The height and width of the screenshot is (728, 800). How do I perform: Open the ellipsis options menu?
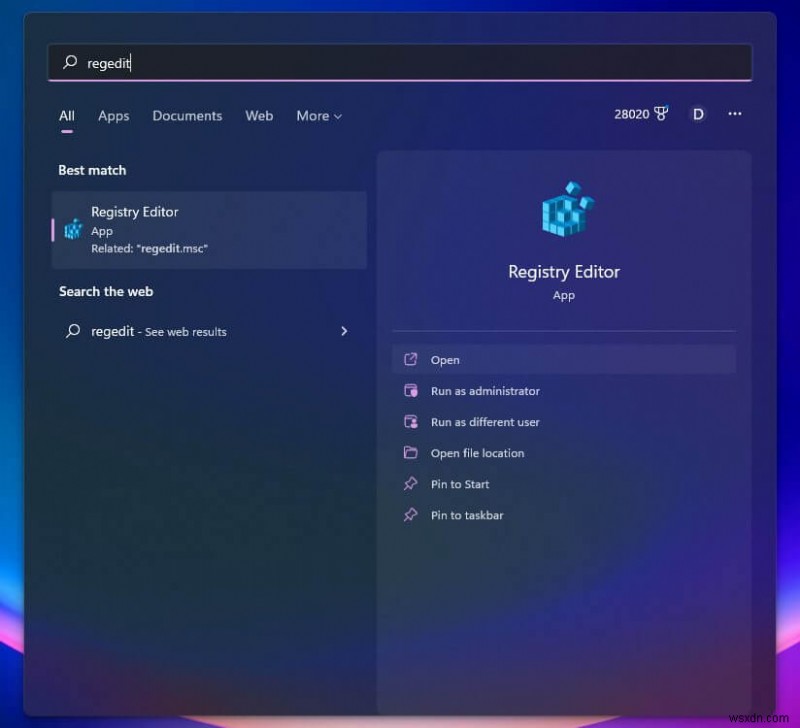735,115
